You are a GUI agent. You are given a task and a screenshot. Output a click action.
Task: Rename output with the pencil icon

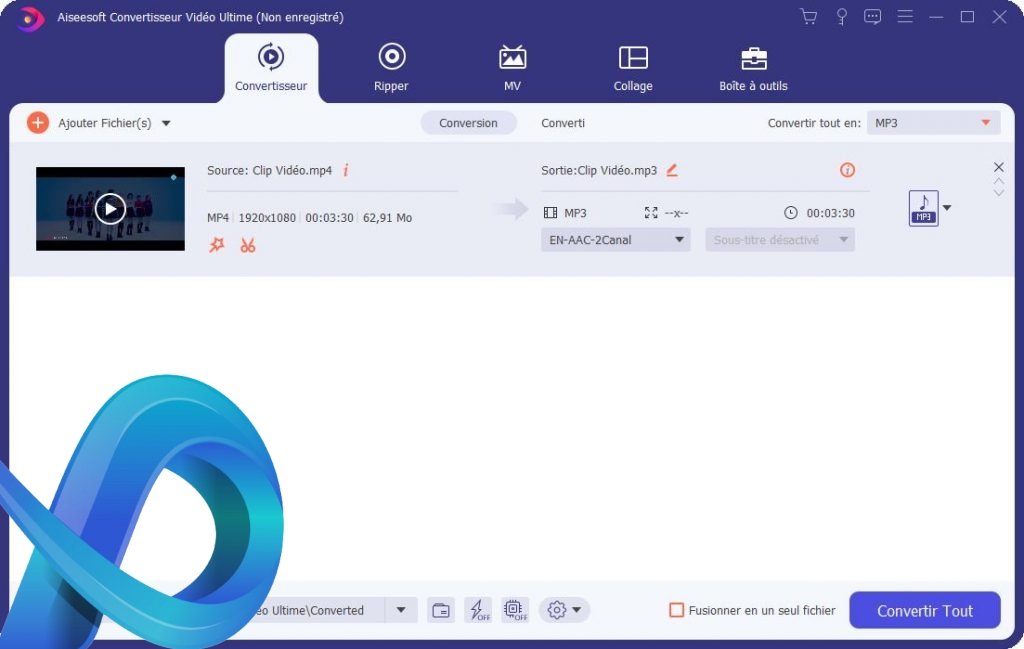pyautogui.click(x=672, y=170)
